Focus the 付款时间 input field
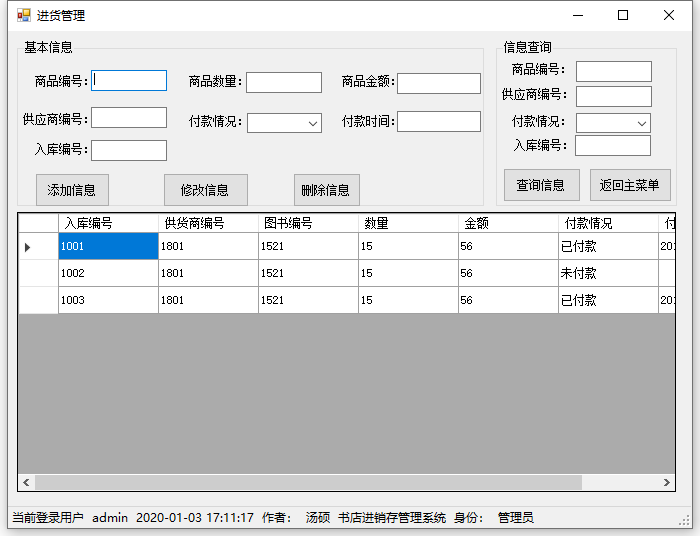Screen dimensions: 700x536 439,121
